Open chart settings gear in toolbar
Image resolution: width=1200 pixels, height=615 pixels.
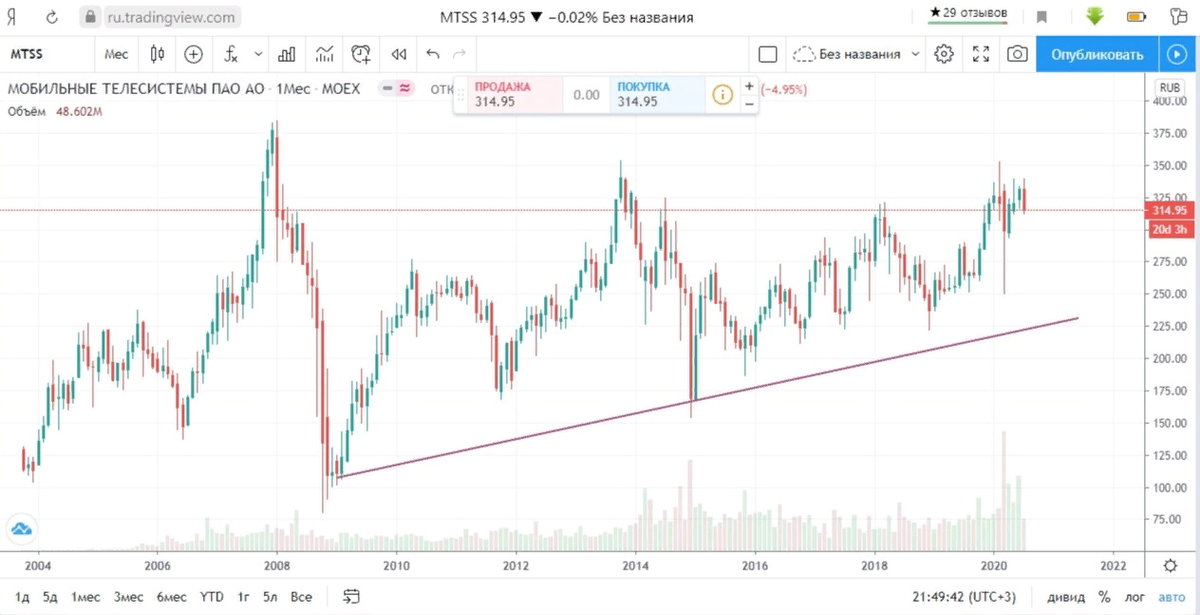point(943,54)
